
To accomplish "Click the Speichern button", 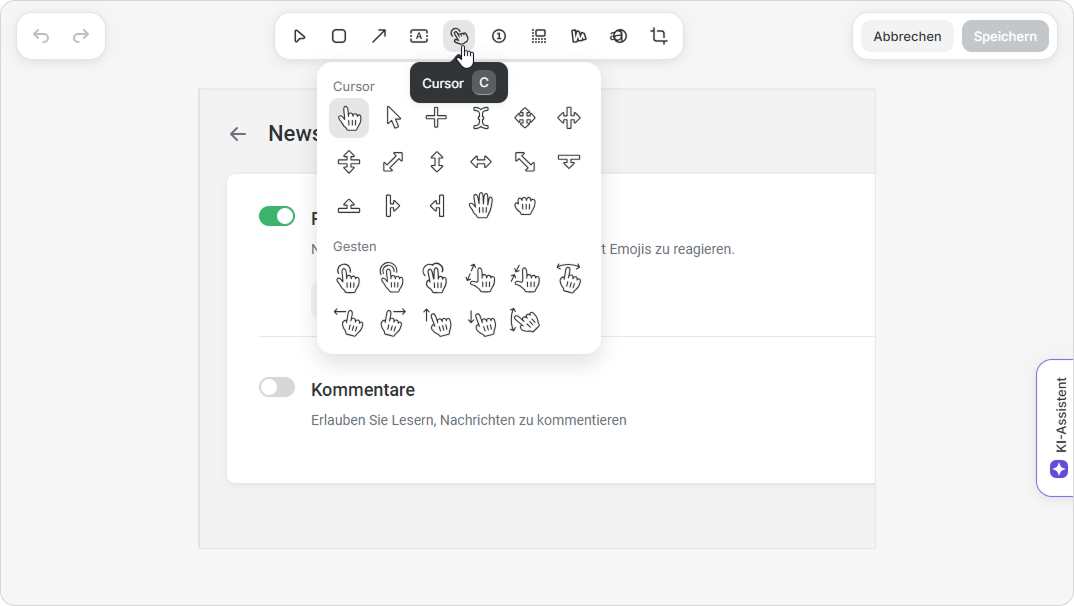I will [x=1005, y=36].
